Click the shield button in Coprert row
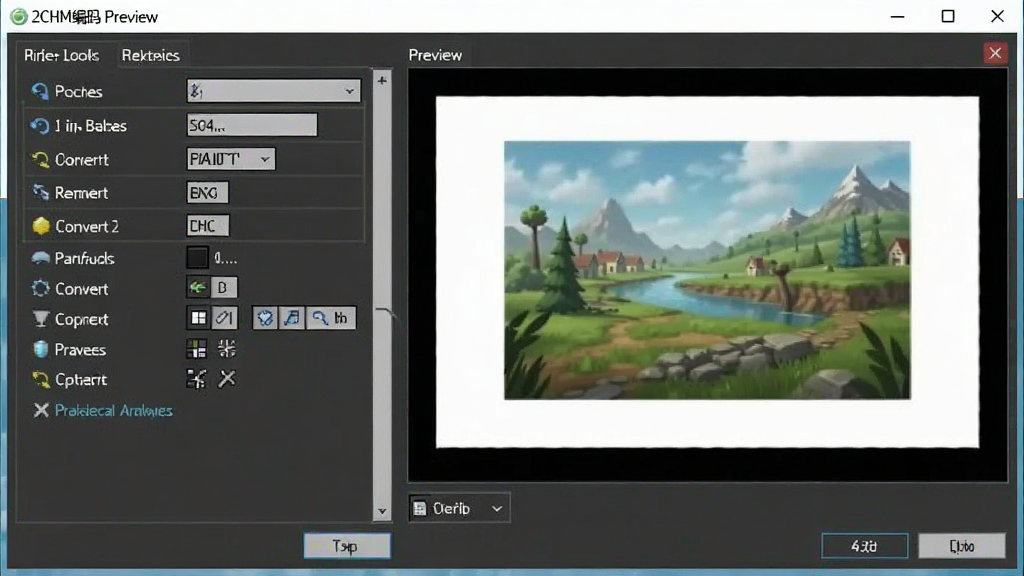Screen dimensions: 1024x576 coord(264,318)
